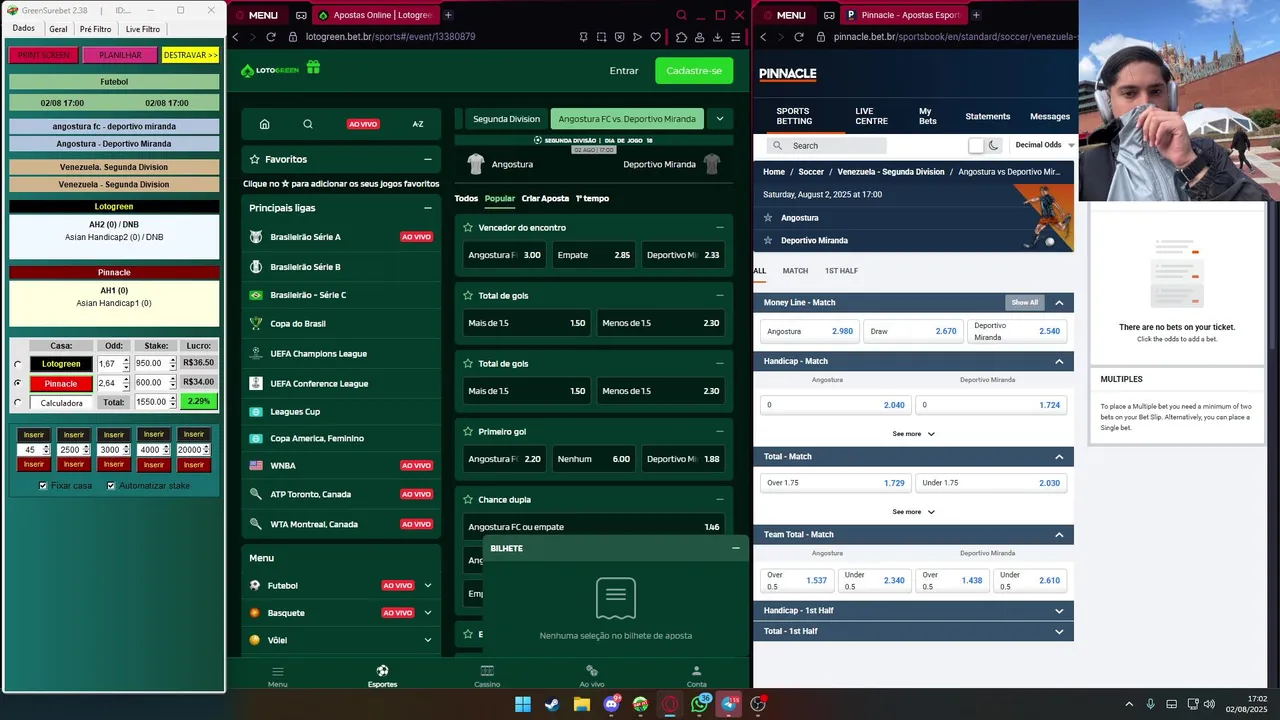Open new tab in Pinnacle browser window

tap(976, 15)
